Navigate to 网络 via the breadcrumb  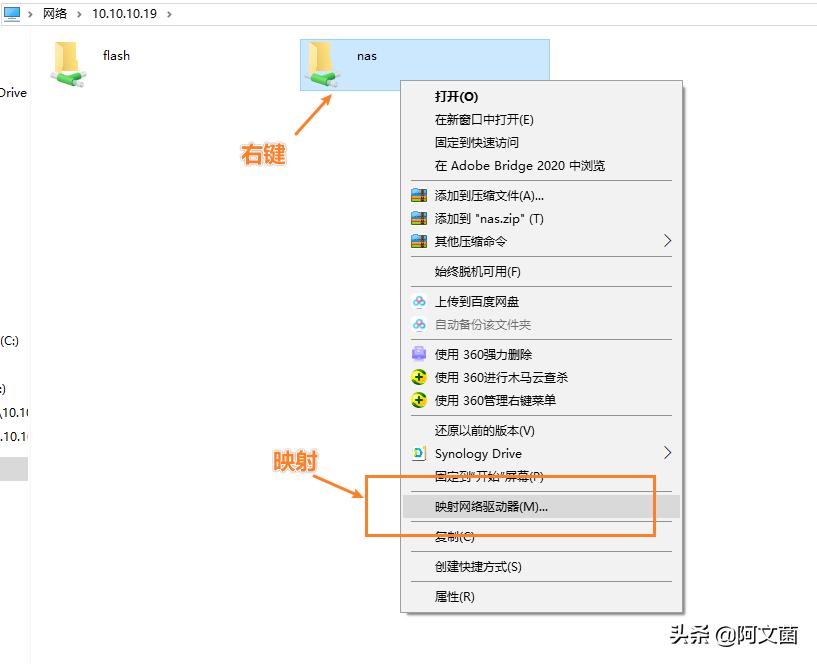click(x=55, y=15)
